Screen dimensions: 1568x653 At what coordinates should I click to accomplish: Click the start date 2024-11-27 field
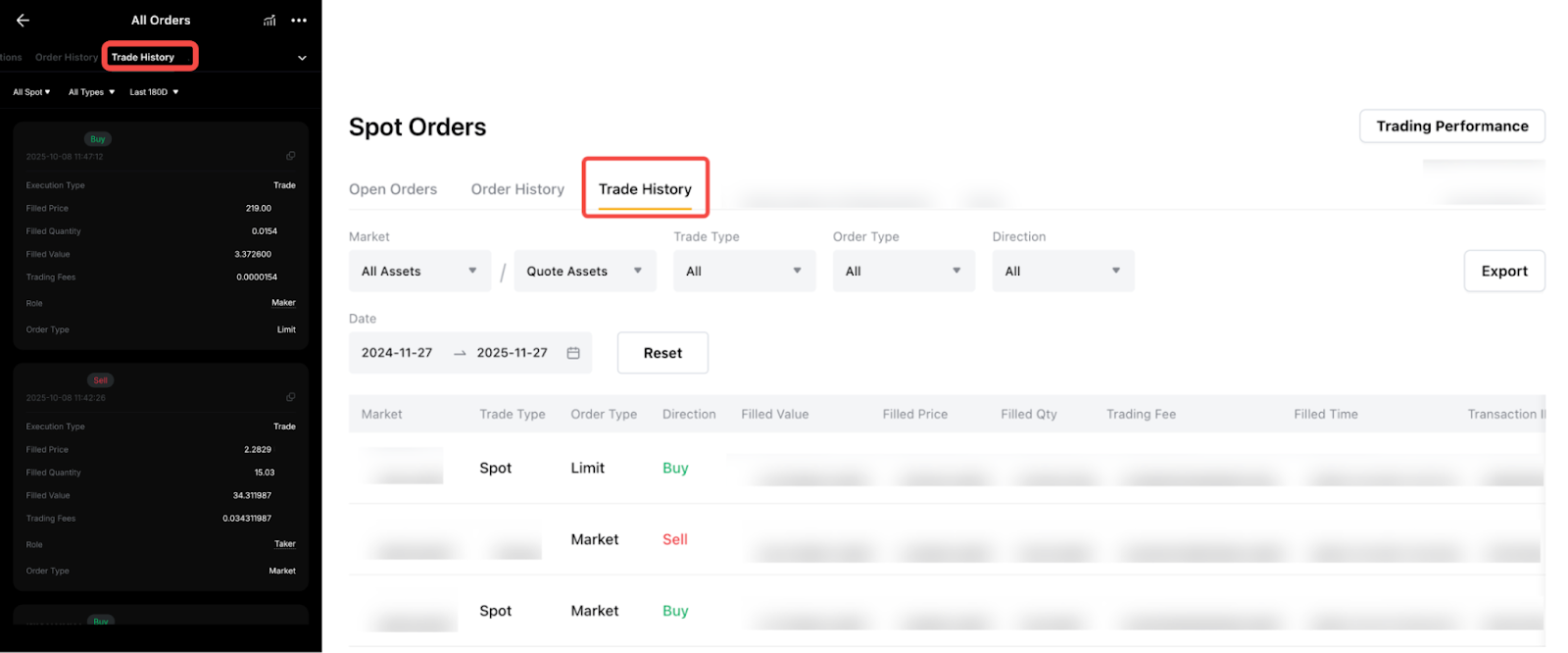[x=397, y=353]
